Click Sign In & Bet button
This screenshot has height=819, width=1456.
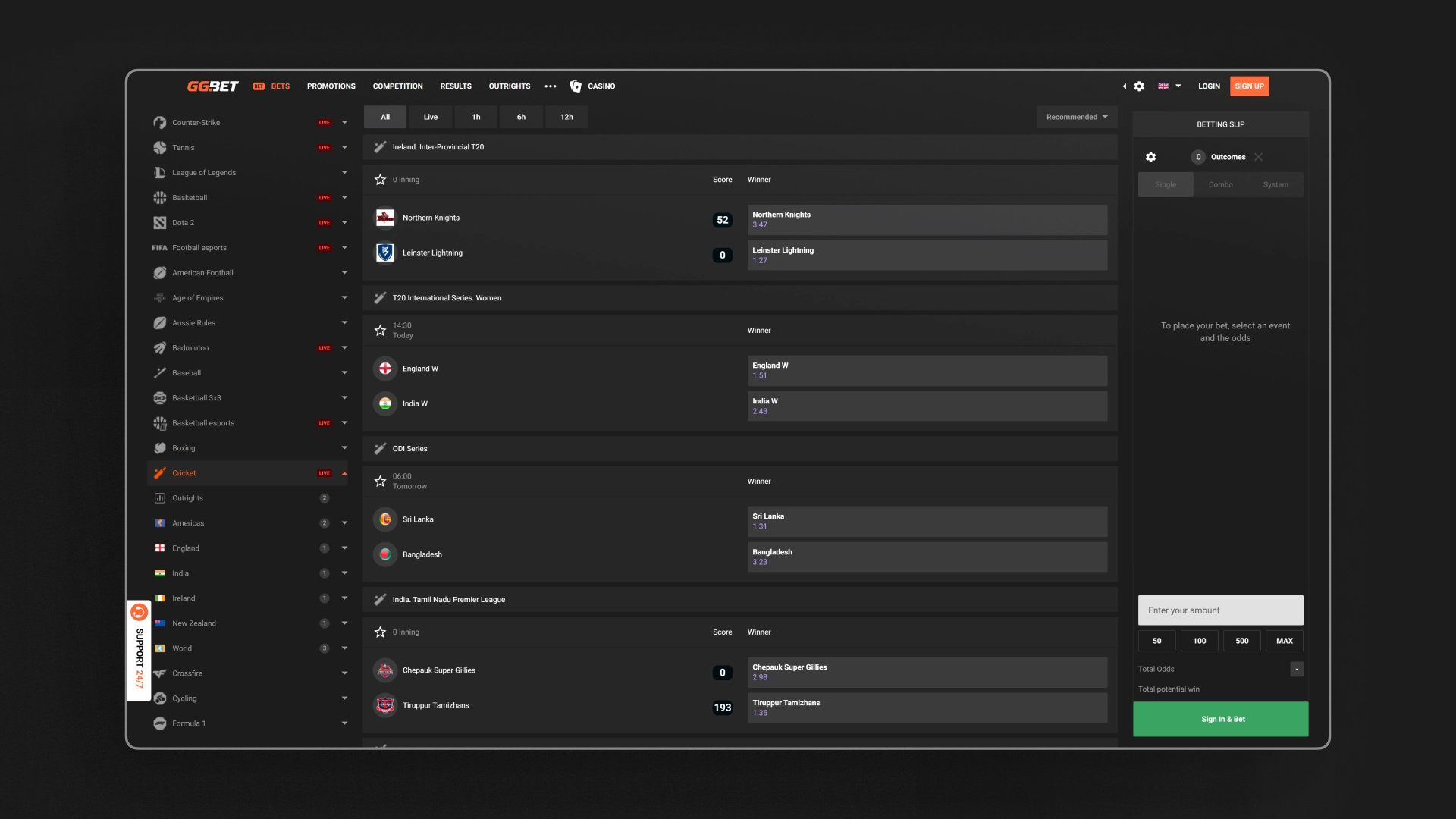pyautogui.click(x=1220, y=719)
